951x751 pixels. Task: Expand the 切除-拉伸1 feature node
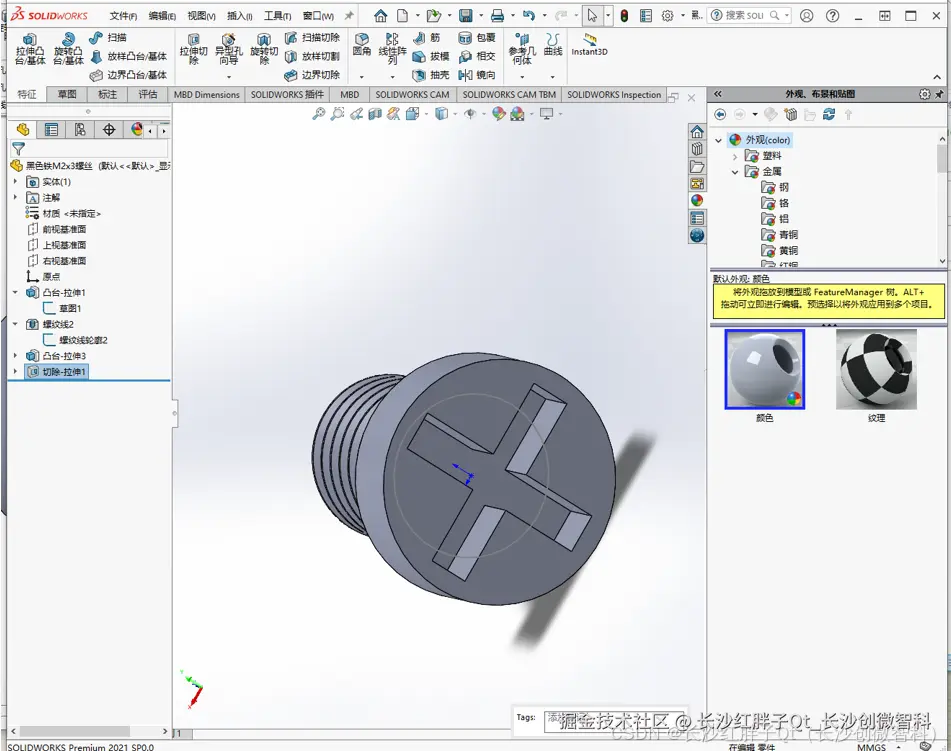(x=15, y=372)
